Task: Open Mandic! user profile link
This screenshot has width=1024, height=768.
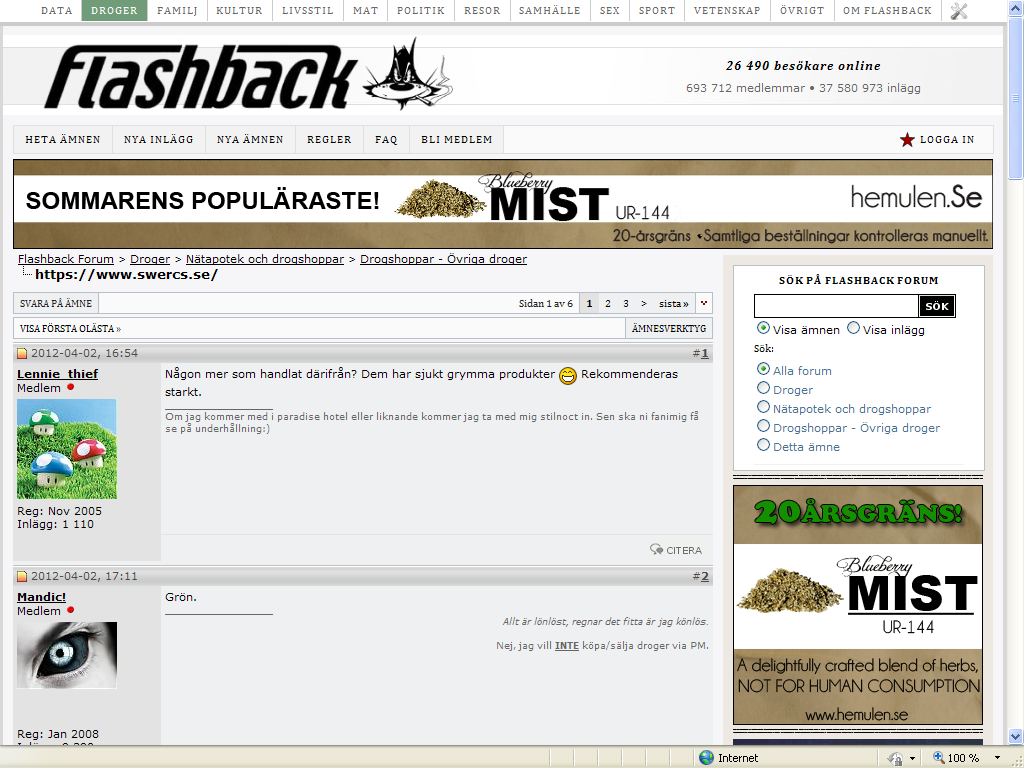Action: pyautogui.click(x=41, y=597)
